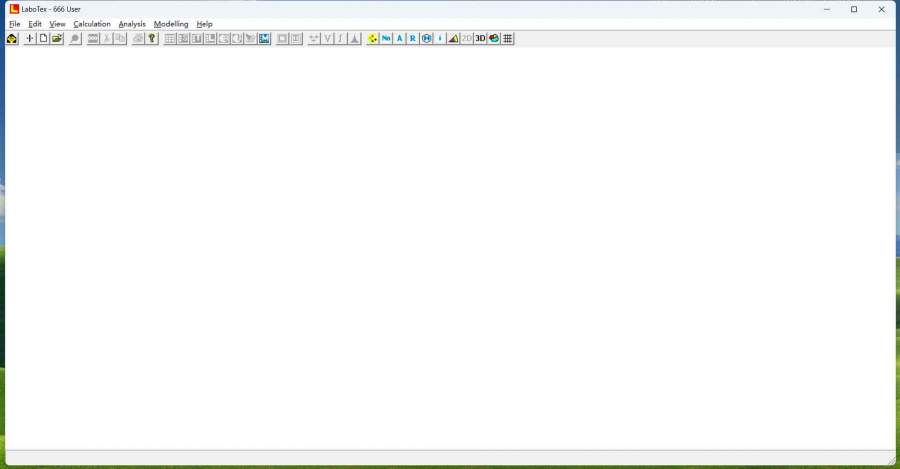Open the Analysis menu
Screen dimensions: 900x469
point(132,24)
